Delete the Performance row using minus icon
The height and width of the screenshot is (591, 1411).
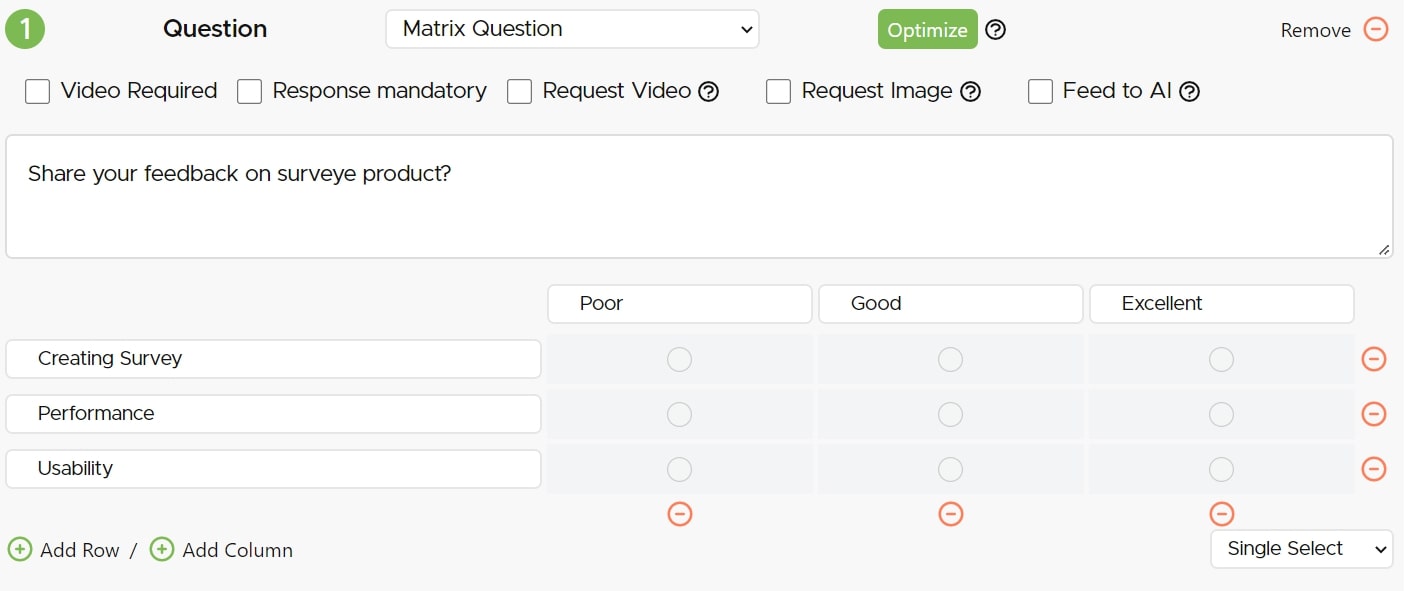click(x=1374, y=414)
